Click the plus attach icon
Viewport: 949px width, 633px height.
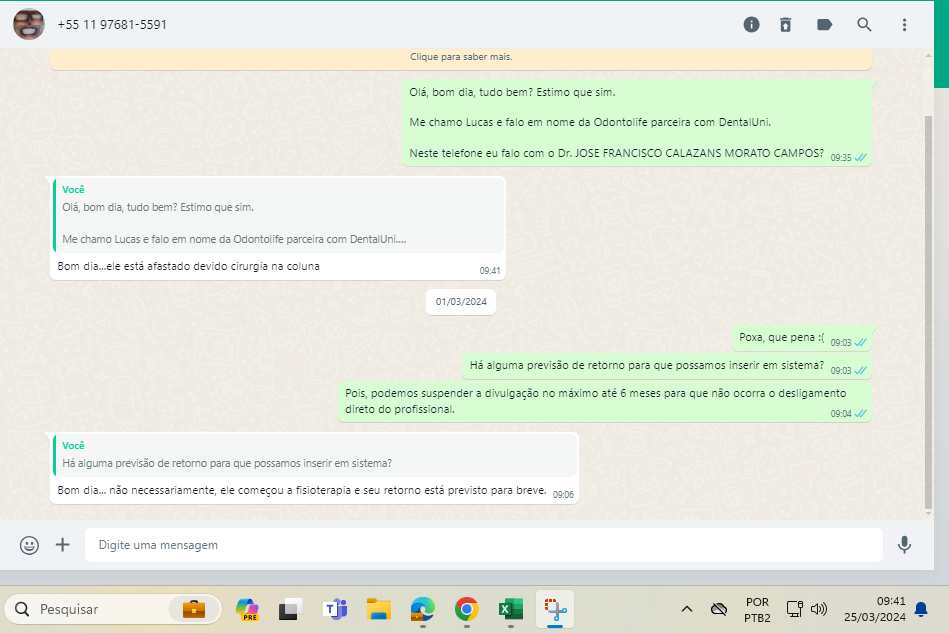pos(63,545)
